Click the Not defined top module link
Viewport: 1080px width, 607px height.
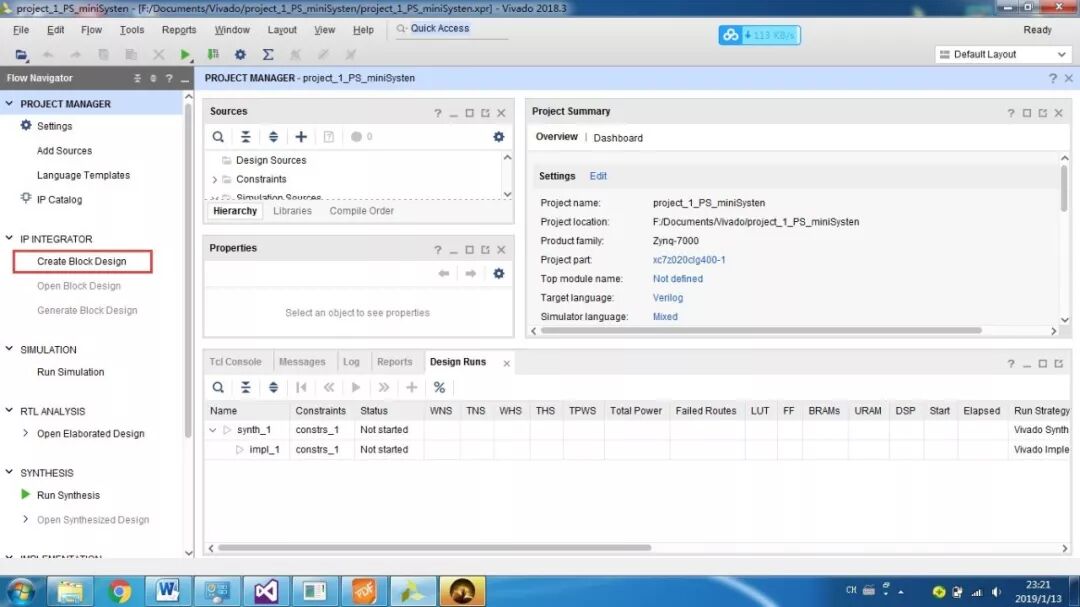point(678,279)
